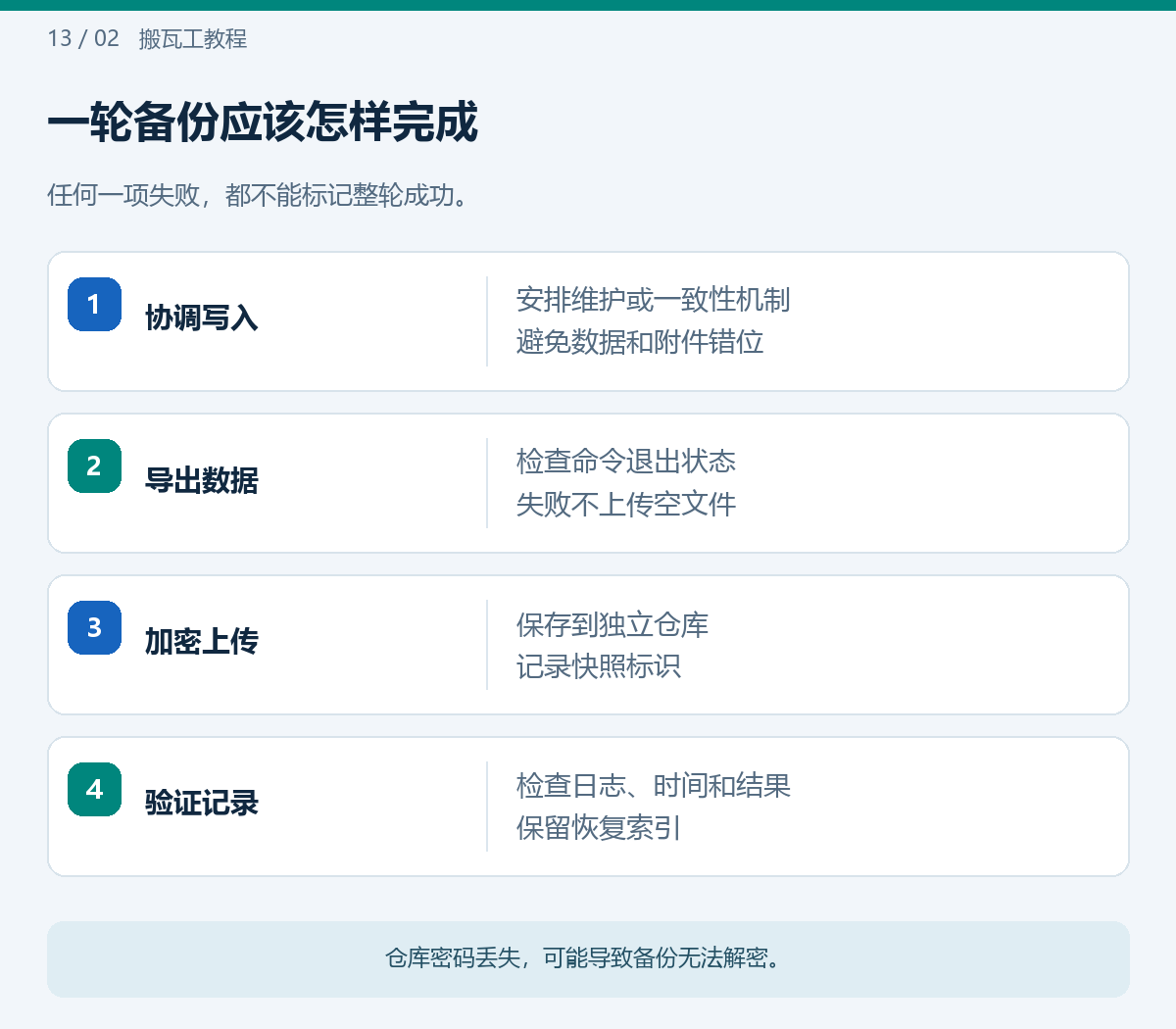Click the text 失败不上传空文件

pos(626,504)
